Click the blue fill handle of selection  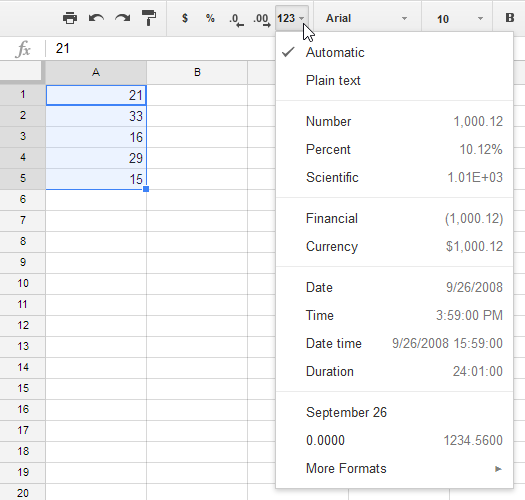(146, 189)
